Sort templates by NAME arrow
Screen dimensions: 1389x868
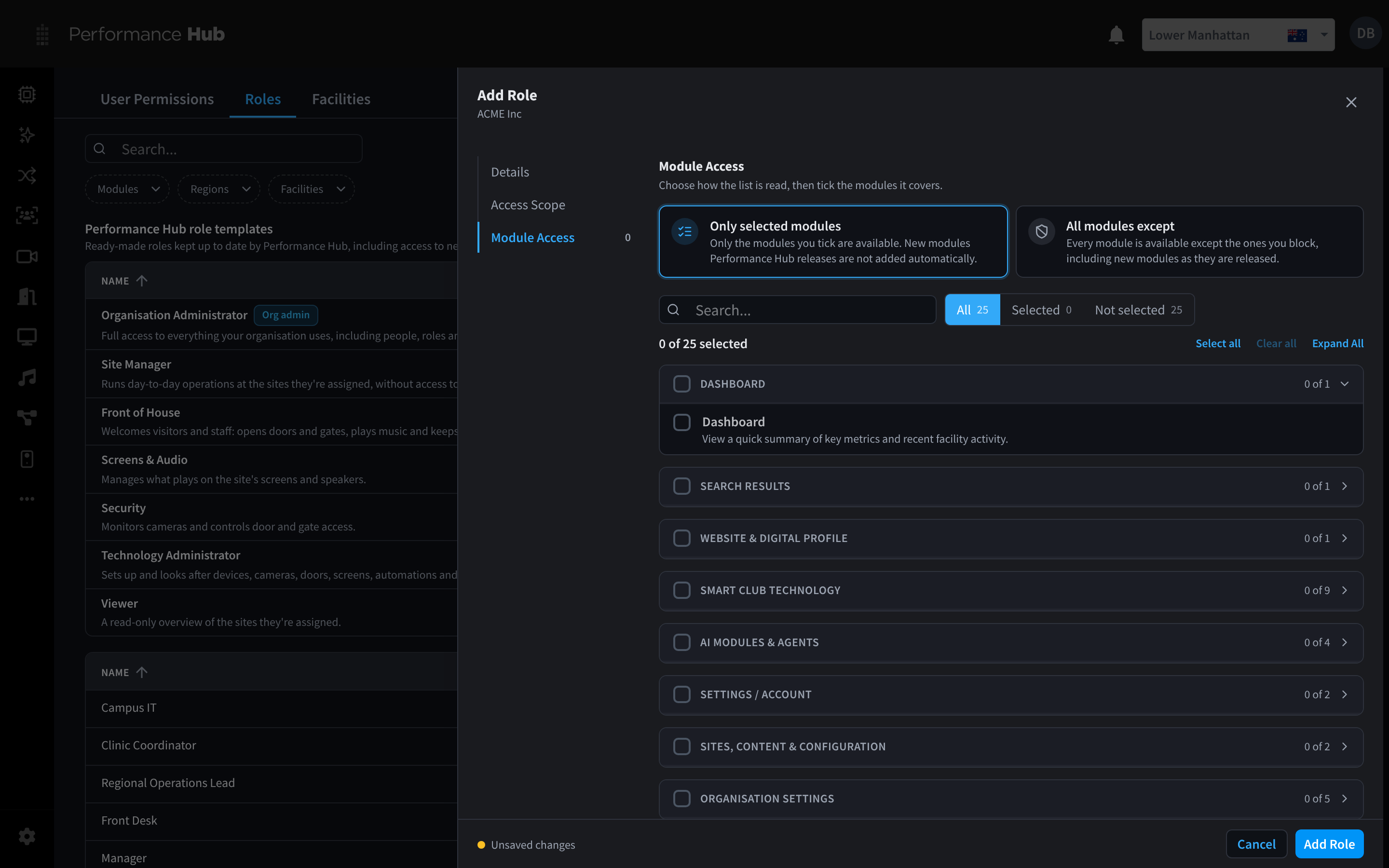coord(142,281)
